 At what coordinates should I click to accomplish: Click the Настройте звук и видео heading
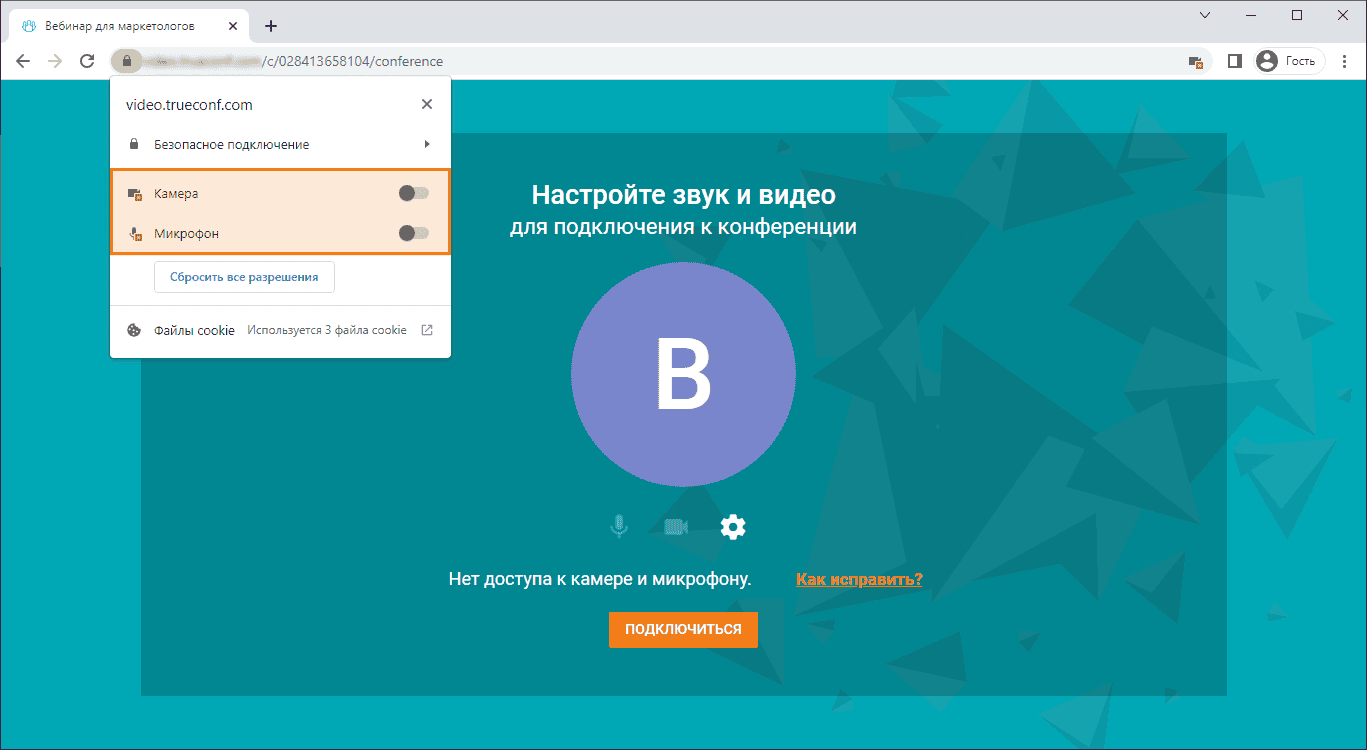[683, 194]
